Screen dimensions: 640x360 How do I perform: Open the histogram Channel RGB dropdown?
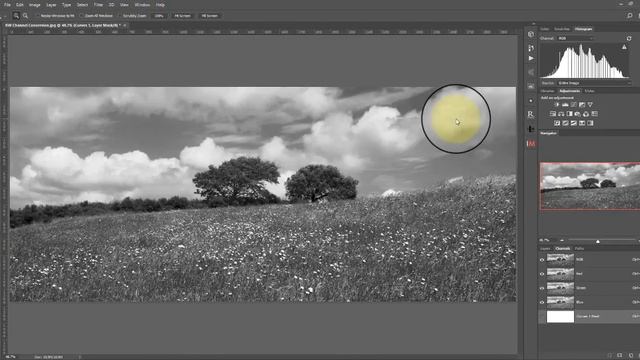tap(576, 38)
